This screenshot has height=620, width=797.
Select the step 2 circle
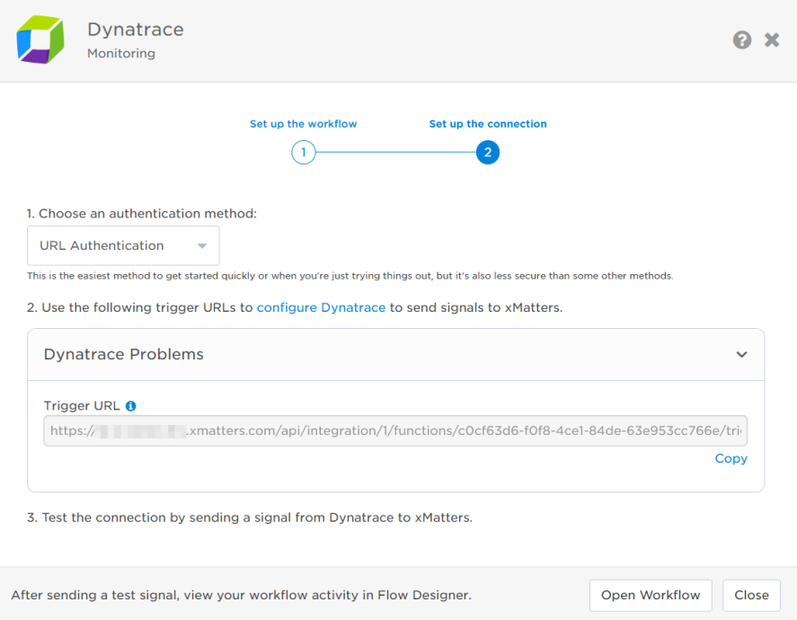coord(487,153)
